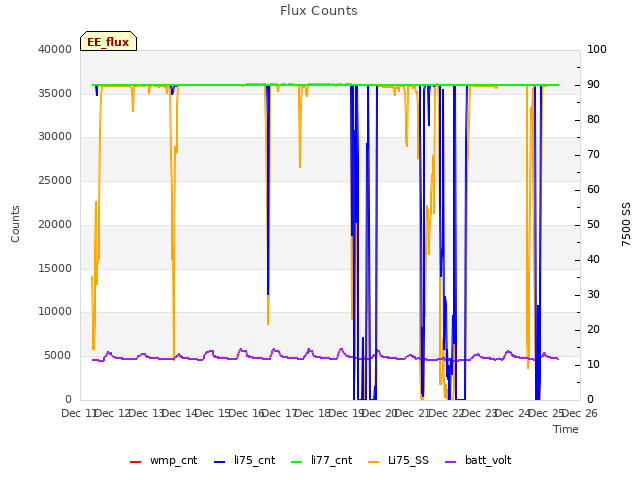The height and width of the screenshot is (480, 640).
Task: Click the green li77_cnt legend swatch
Action: click(x=297, y=462)
